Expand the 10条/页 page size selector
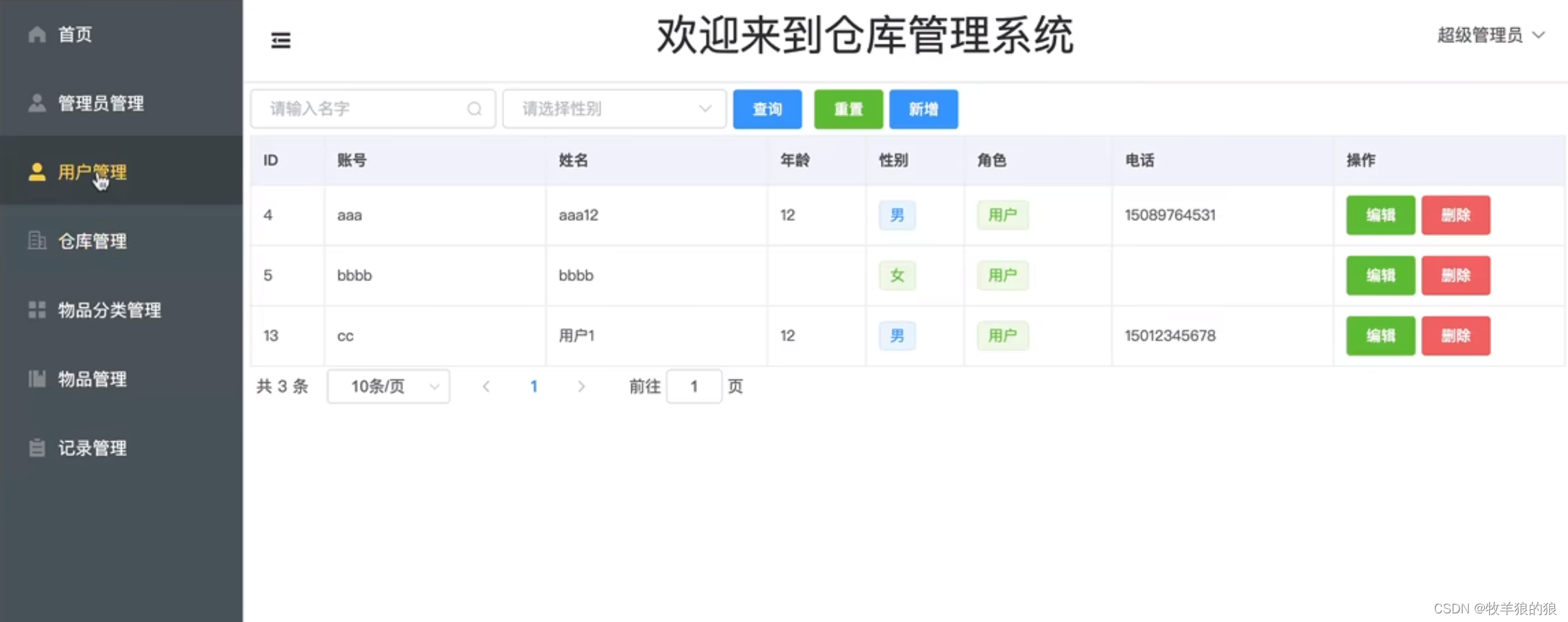 coord(389,387)
